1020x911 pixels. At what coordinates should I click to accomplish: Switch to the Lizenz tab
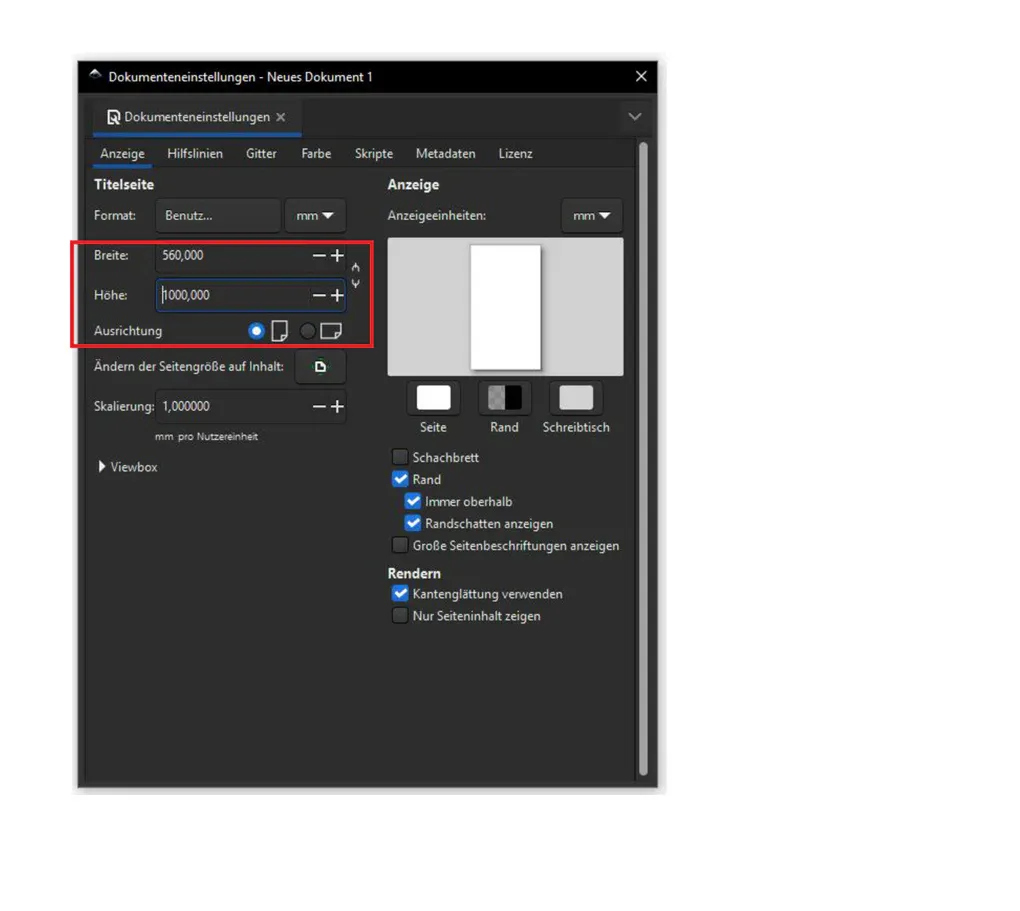516,154
